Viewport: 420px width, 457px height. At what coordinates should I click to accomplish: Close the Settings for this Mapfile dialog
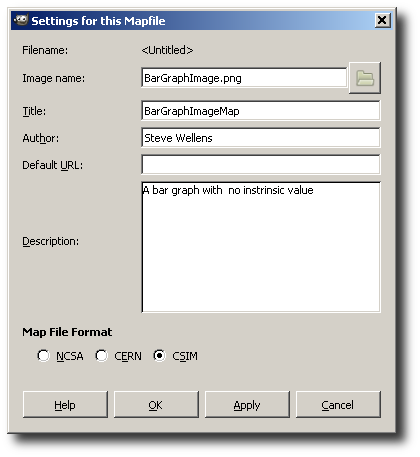(x=382, y=20)
